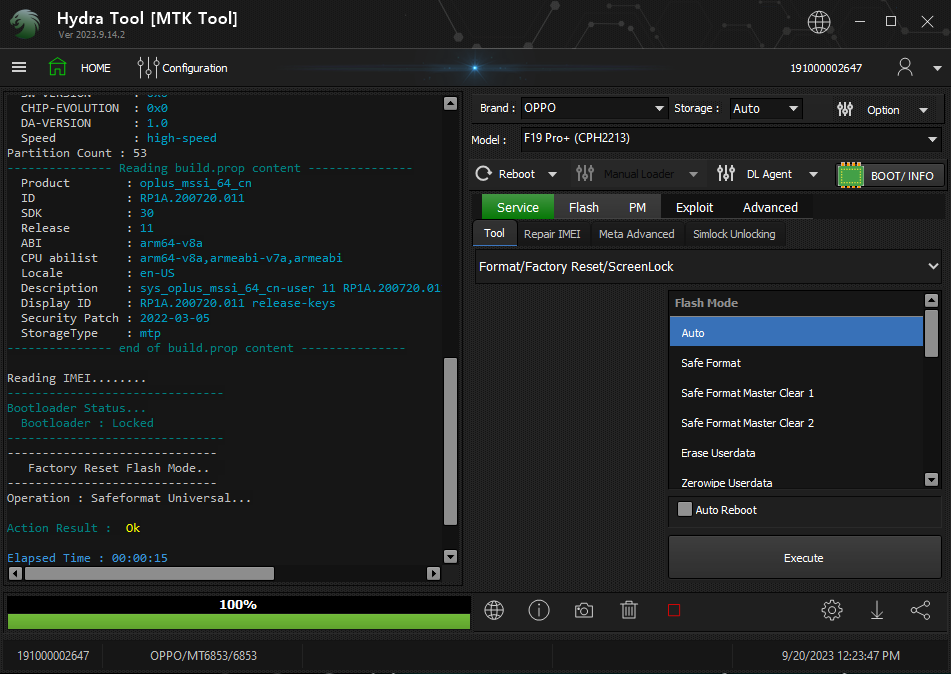This screenshot has width=951, height=674.
Task: Click log horizontal scroll right arrow
Action: point(433,573)
